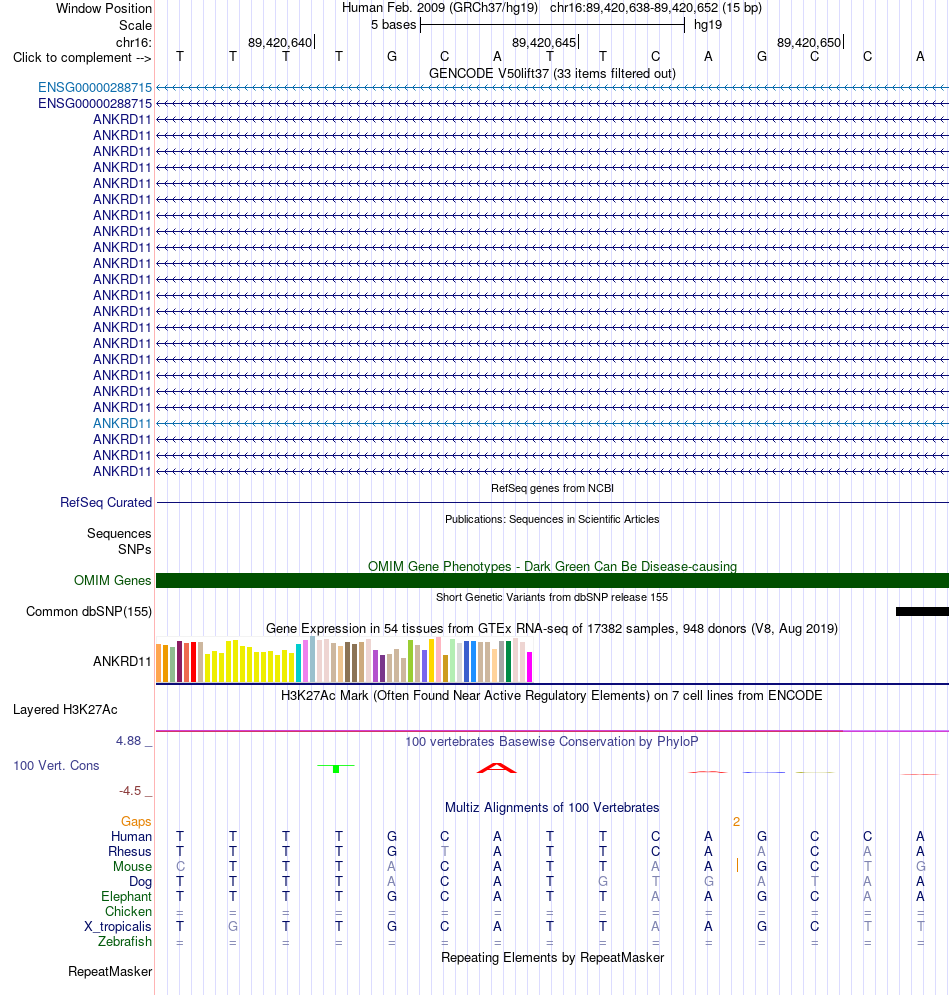The image size is (950, 995).
Task: Click the -4.5 lower scale value
Action: coord(130,791)
